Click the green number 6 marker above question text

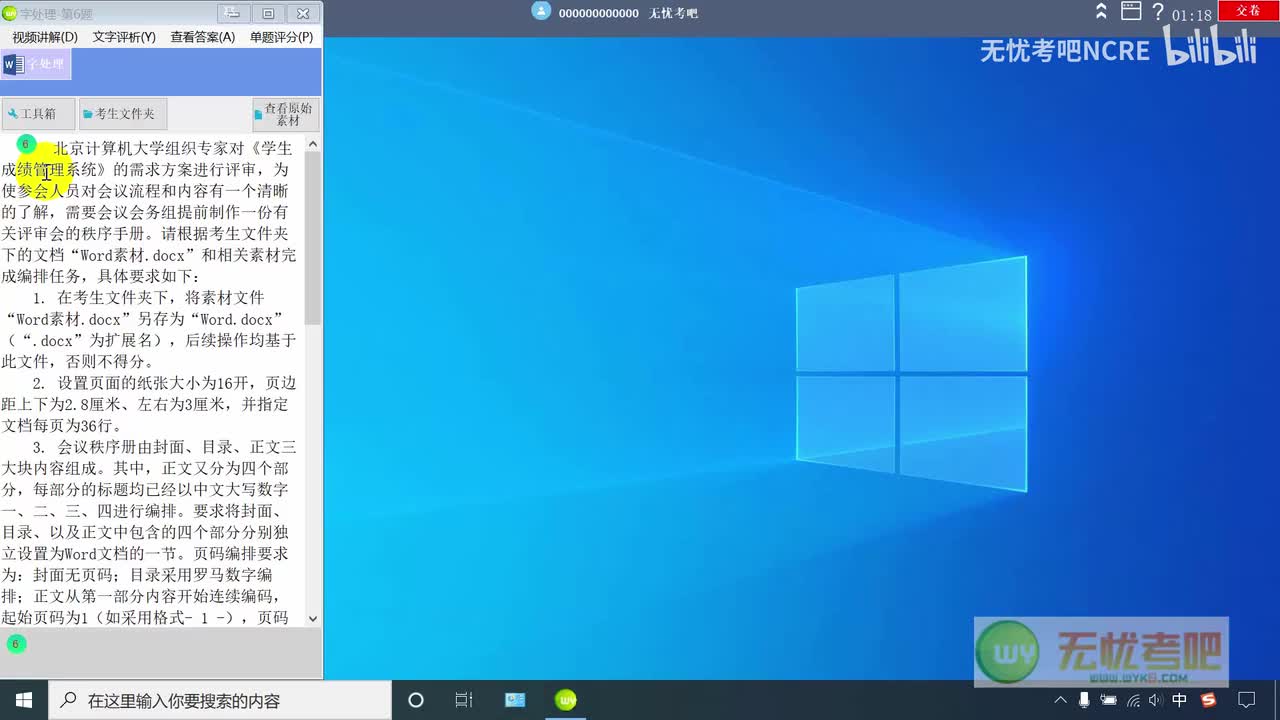27,144
